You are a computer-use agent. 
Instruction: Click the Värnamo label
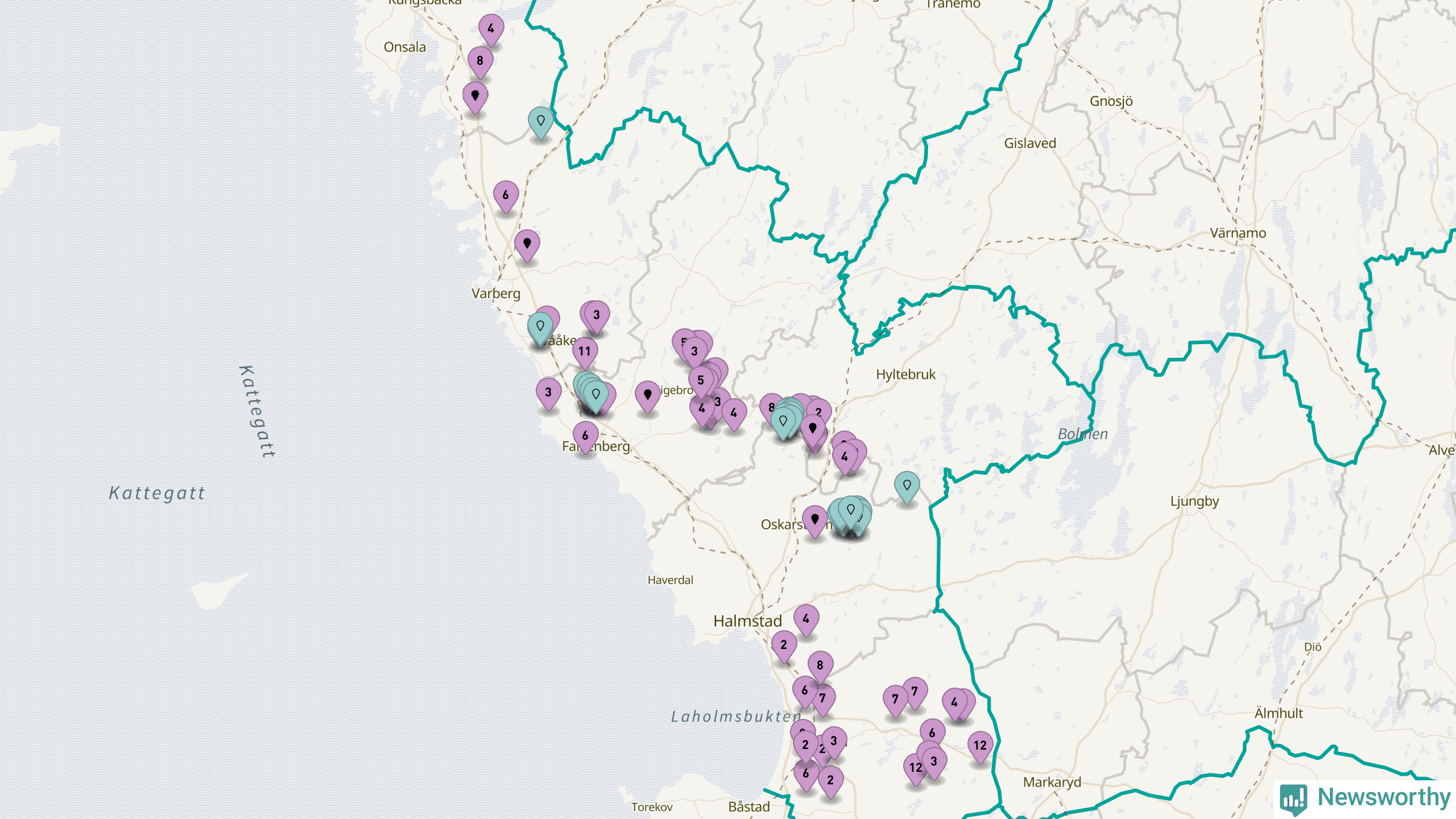[x=1238, y=233]
